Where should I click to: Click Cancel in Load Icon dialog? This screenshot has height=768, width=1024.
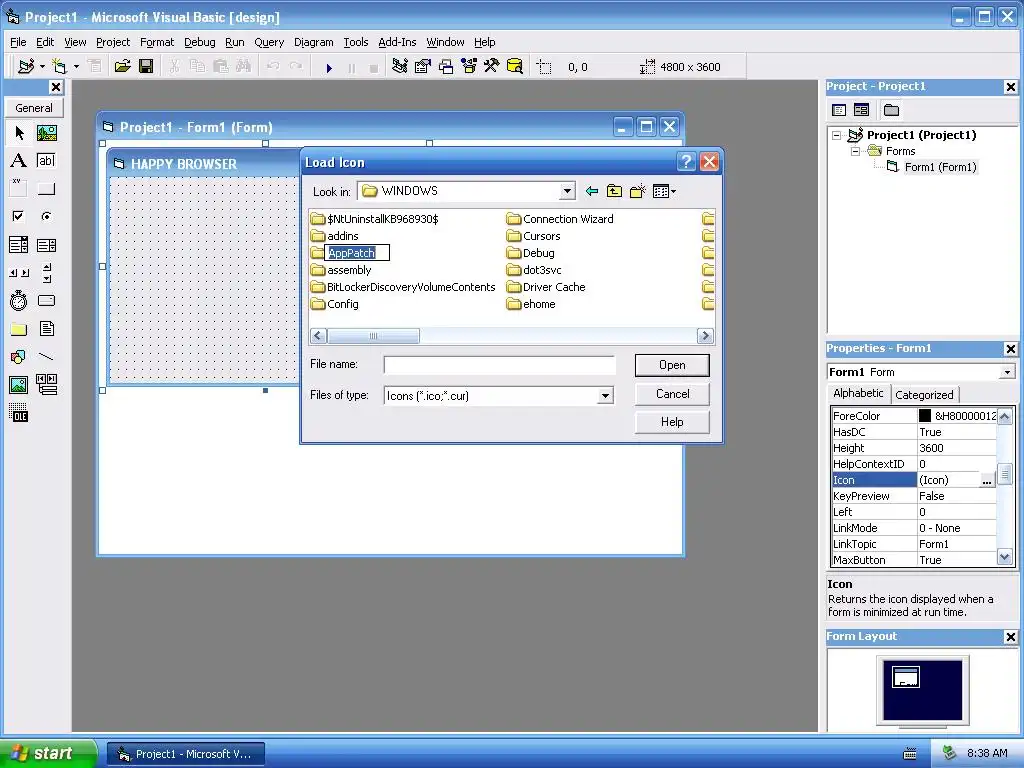[672, 394]
